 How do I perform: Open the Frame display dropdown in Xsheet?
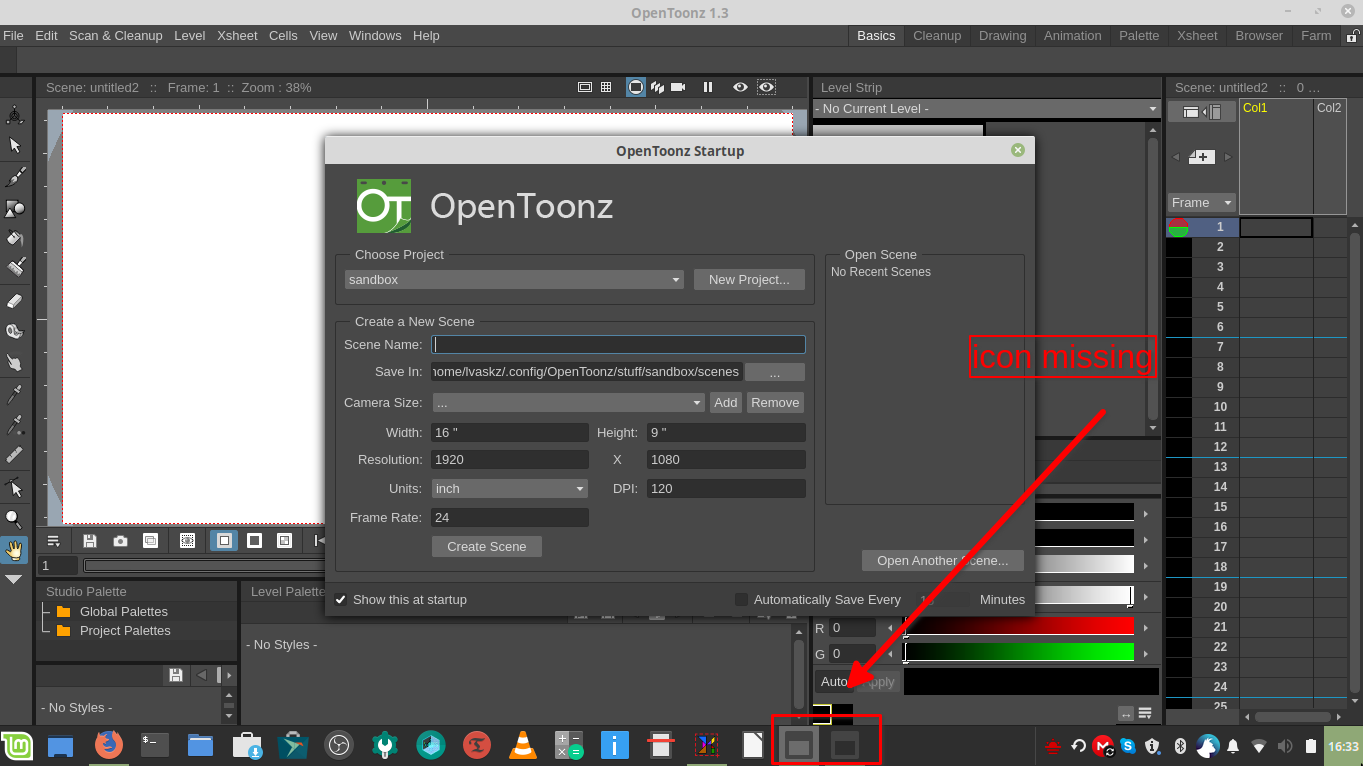1202,203
